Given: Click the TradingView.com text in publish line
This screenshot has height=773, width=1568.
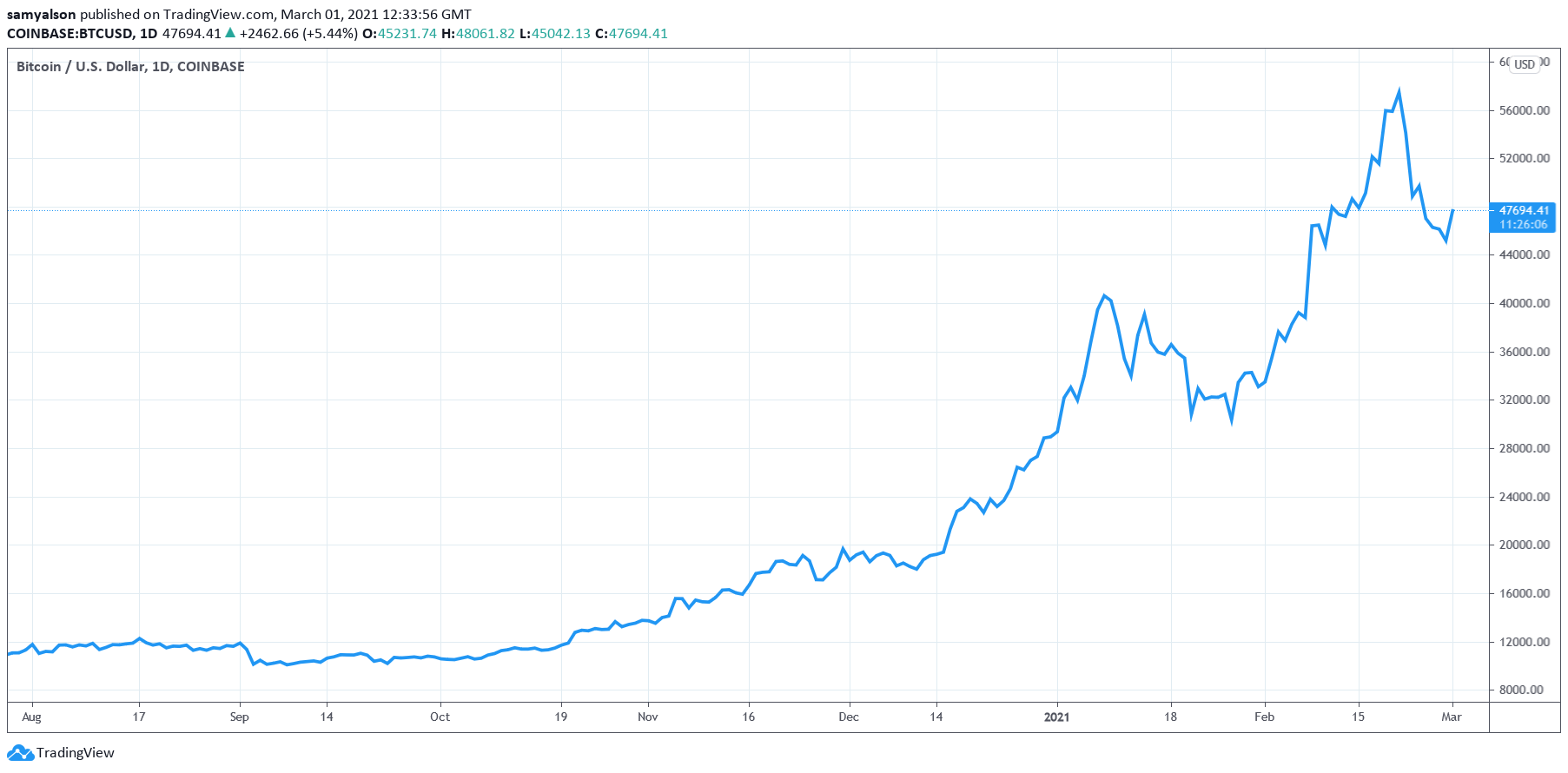Looking at the screenshot, I should [x=219, y=15].
